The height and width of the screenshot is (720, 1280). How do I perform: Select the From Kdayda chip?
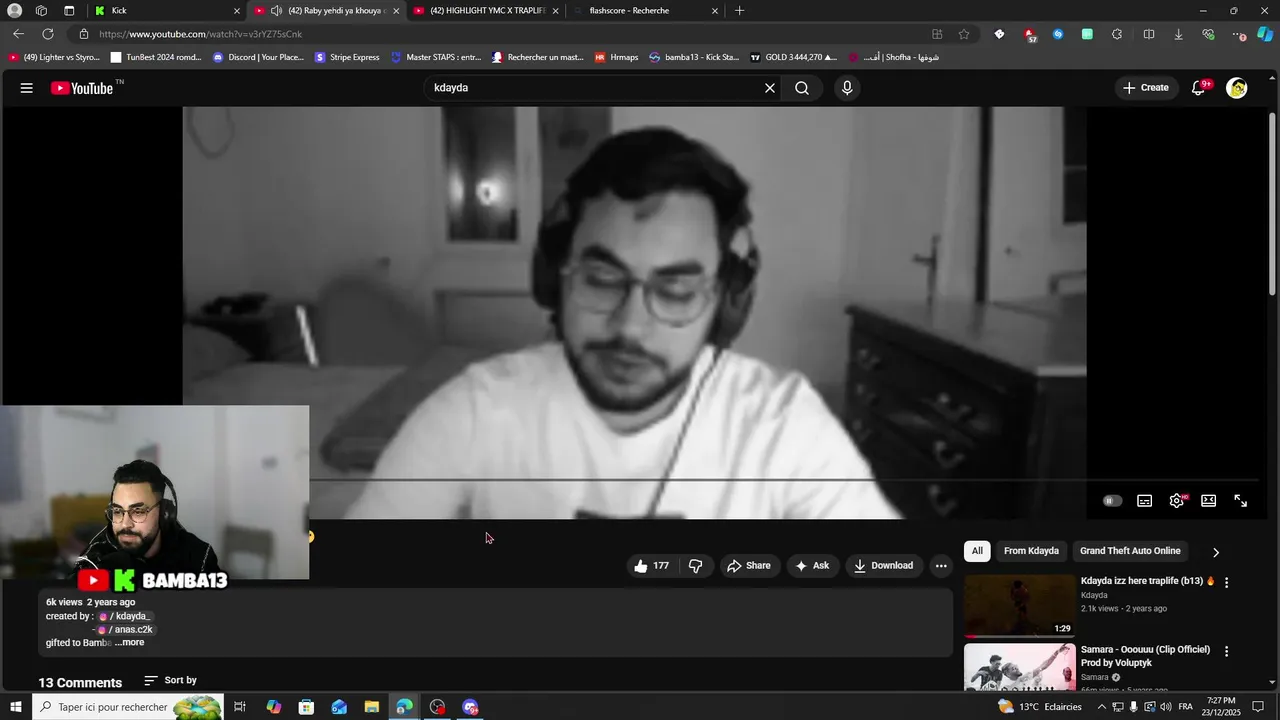point(1031,551)
